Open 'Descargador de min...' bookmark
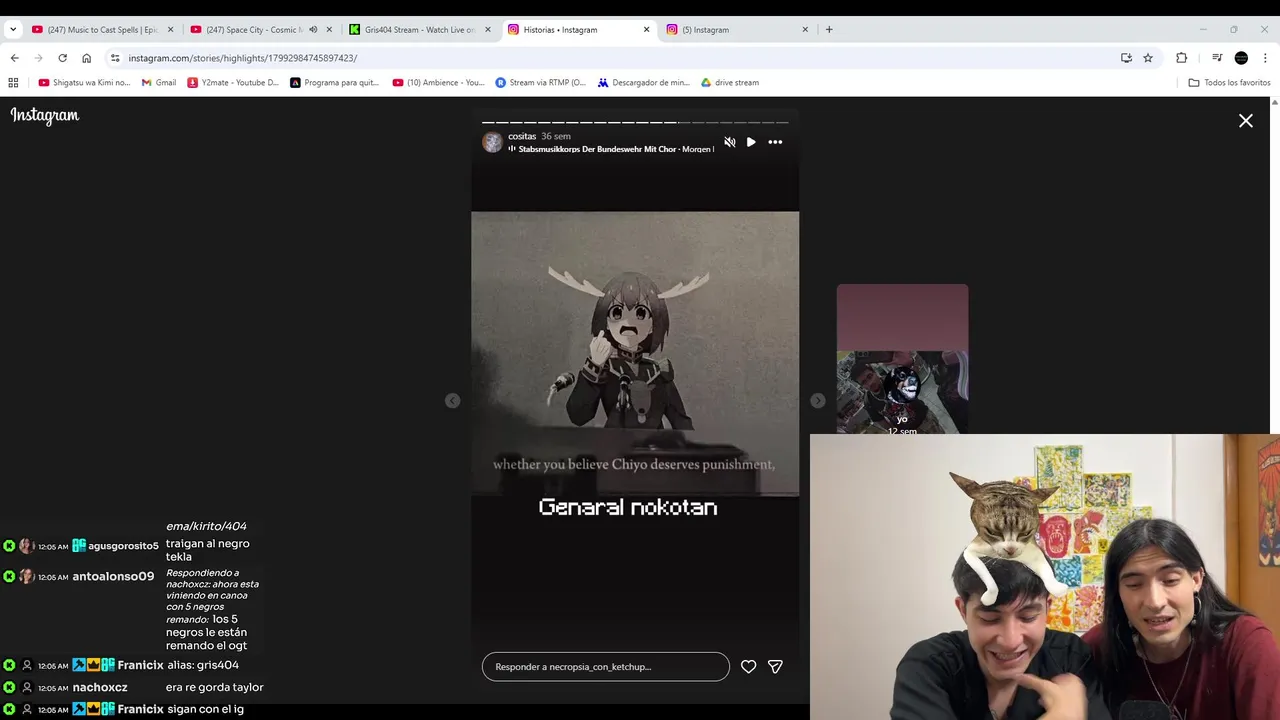This screenshot has width=1280, height=720. coord(644,83)
